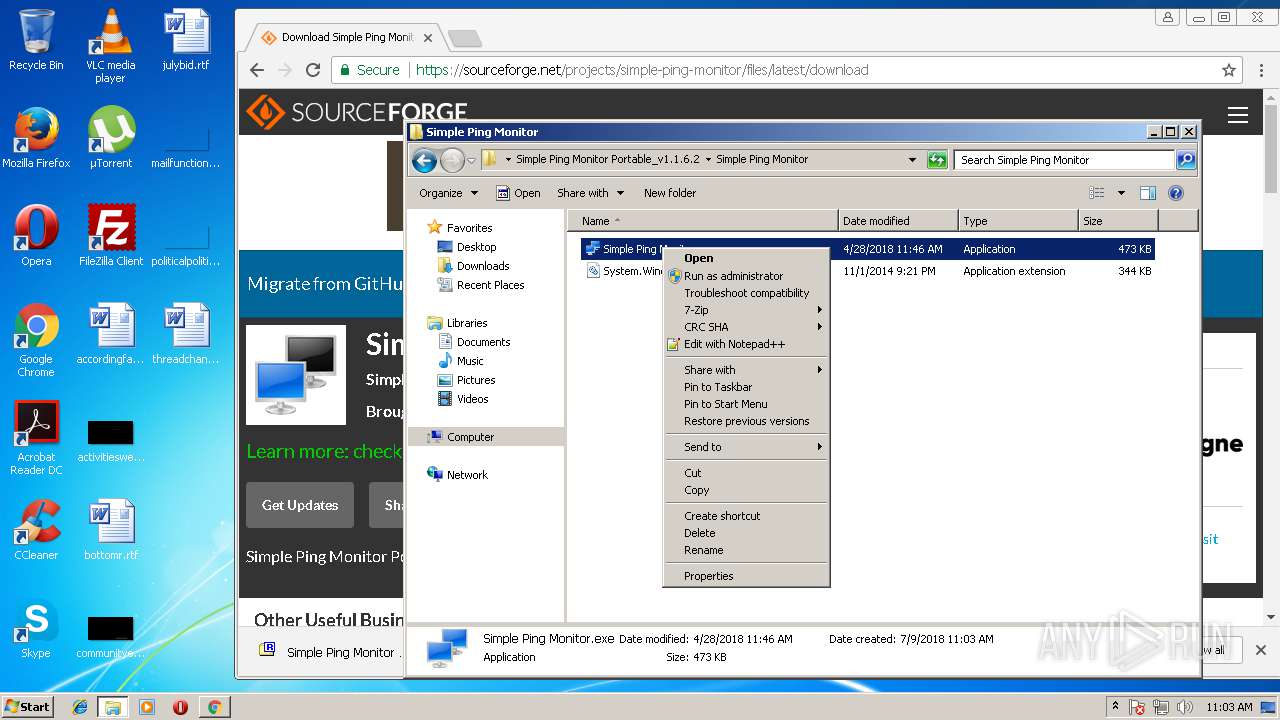
Task: Launch Opera browser desktop shortcut
Action: [36, 236]
